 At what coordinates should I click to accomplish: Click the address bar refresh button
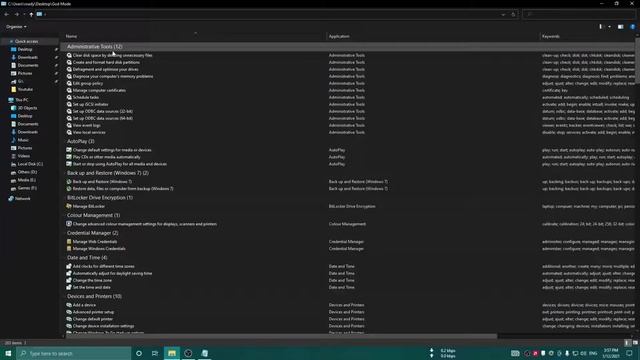tap(513, 14)
